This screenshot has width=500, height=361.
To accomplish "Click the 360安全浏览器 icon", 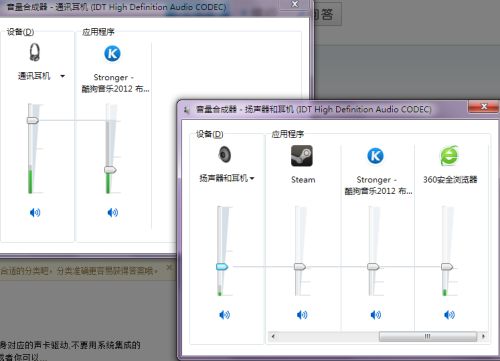I will click(x=449, y=156).
